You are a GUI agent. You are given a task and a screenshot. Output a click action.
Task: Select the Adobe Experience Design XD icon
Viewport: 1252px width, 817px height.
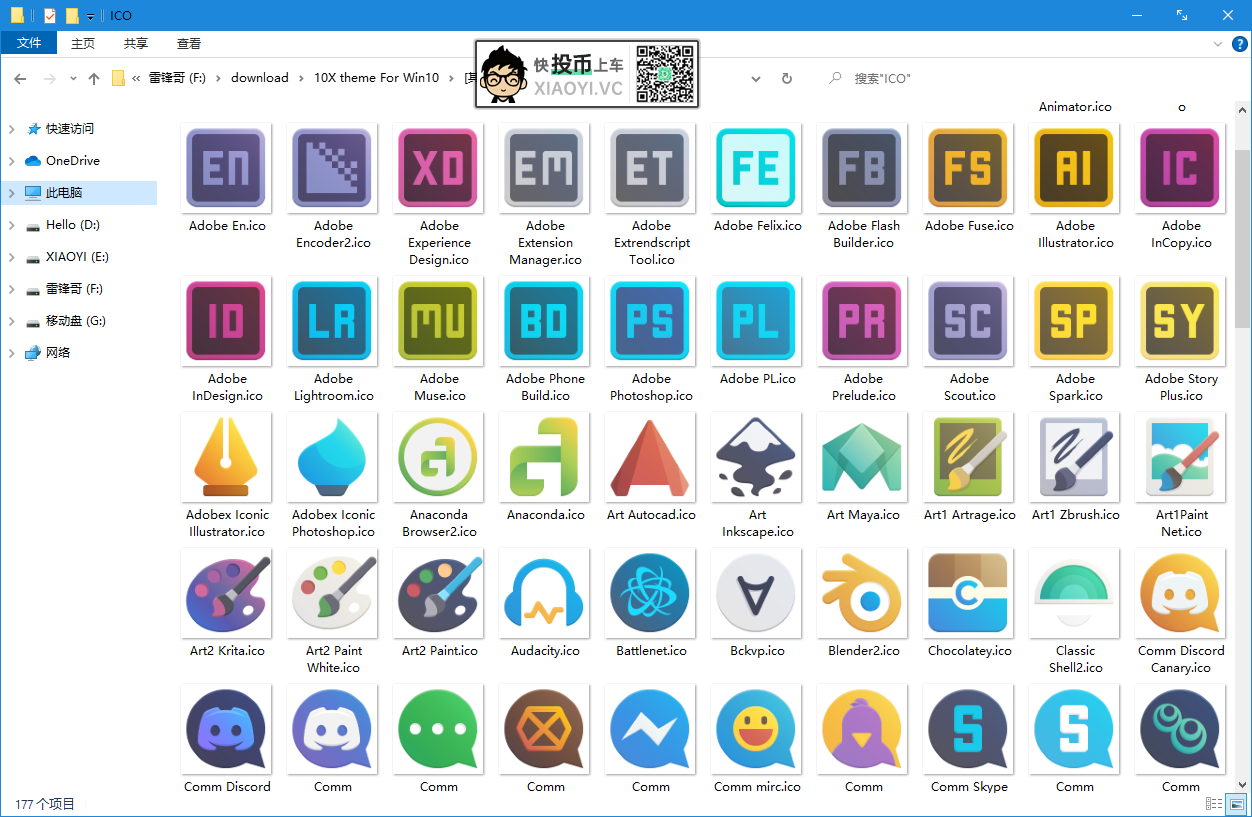439,168
